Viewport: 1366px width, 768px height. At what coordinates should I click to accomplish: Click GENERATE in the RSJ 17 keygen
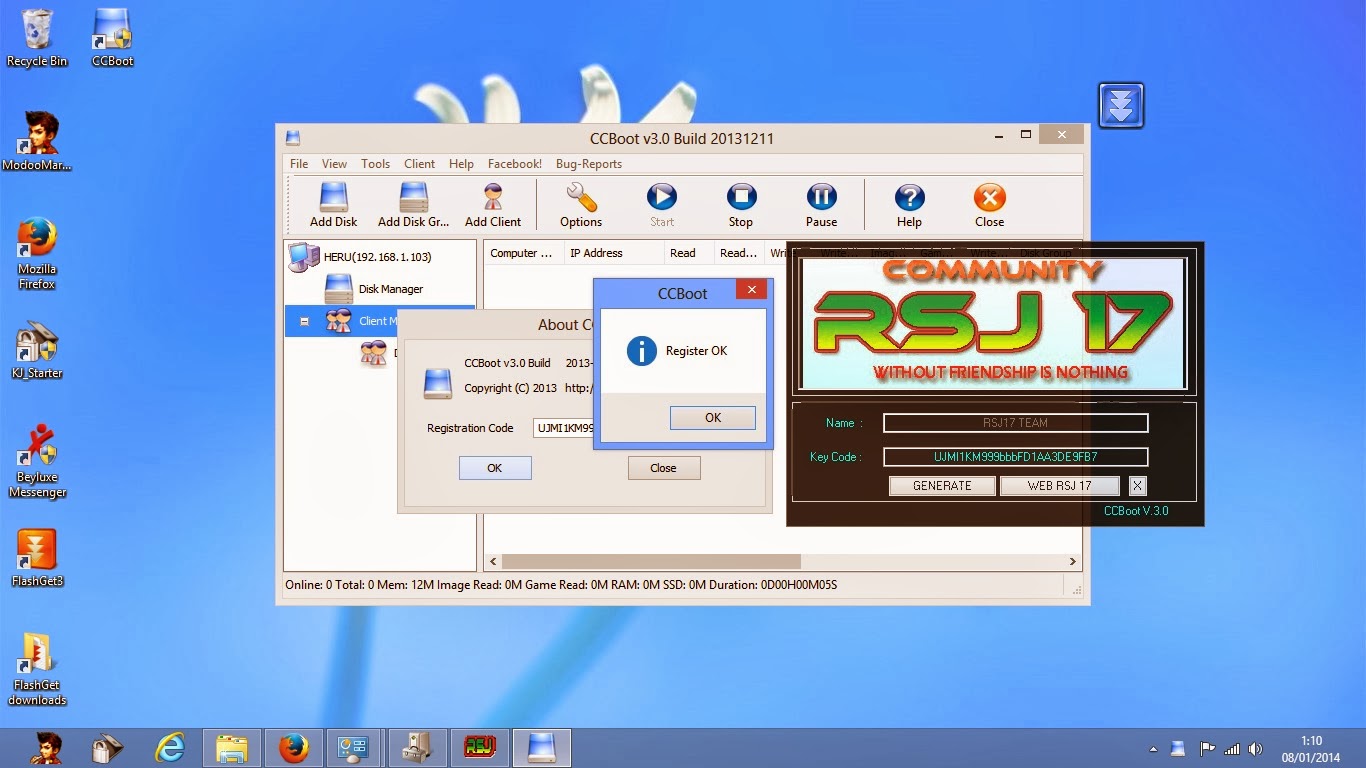942,486
